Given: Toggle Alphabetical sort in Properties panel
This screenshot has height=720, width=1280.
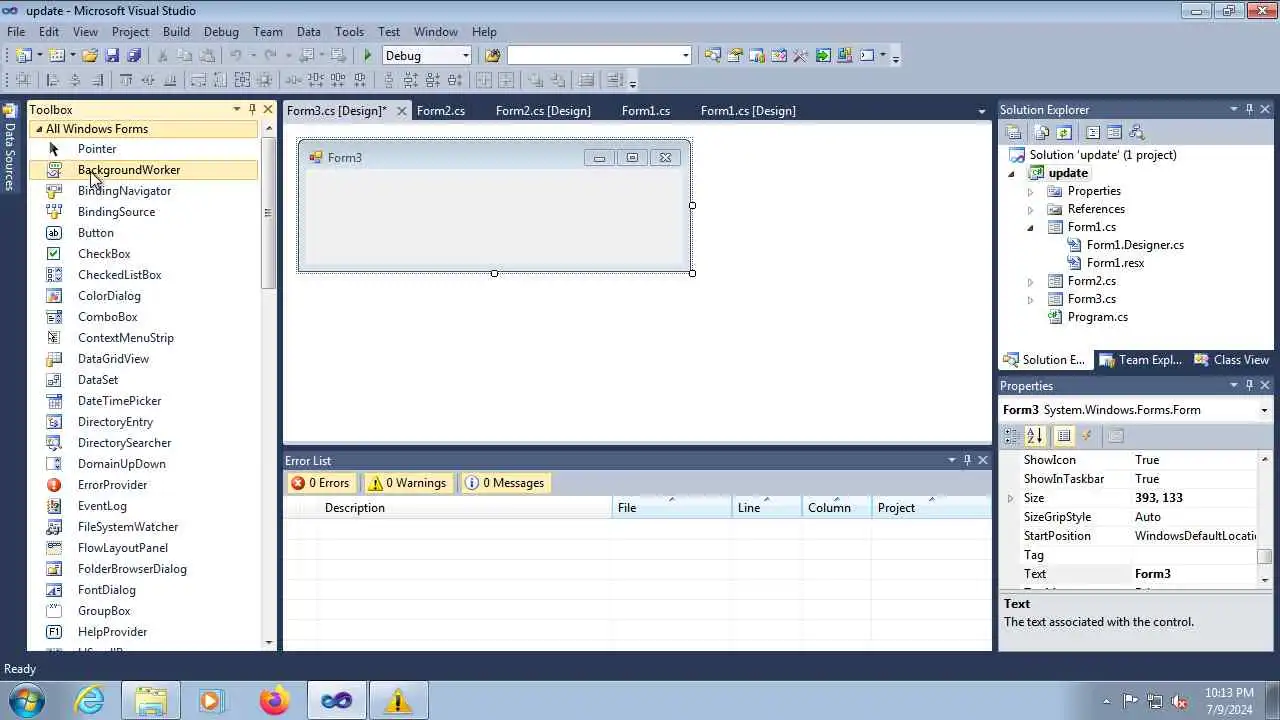Looking at the screenshot, I should [x=1035, y=436].
